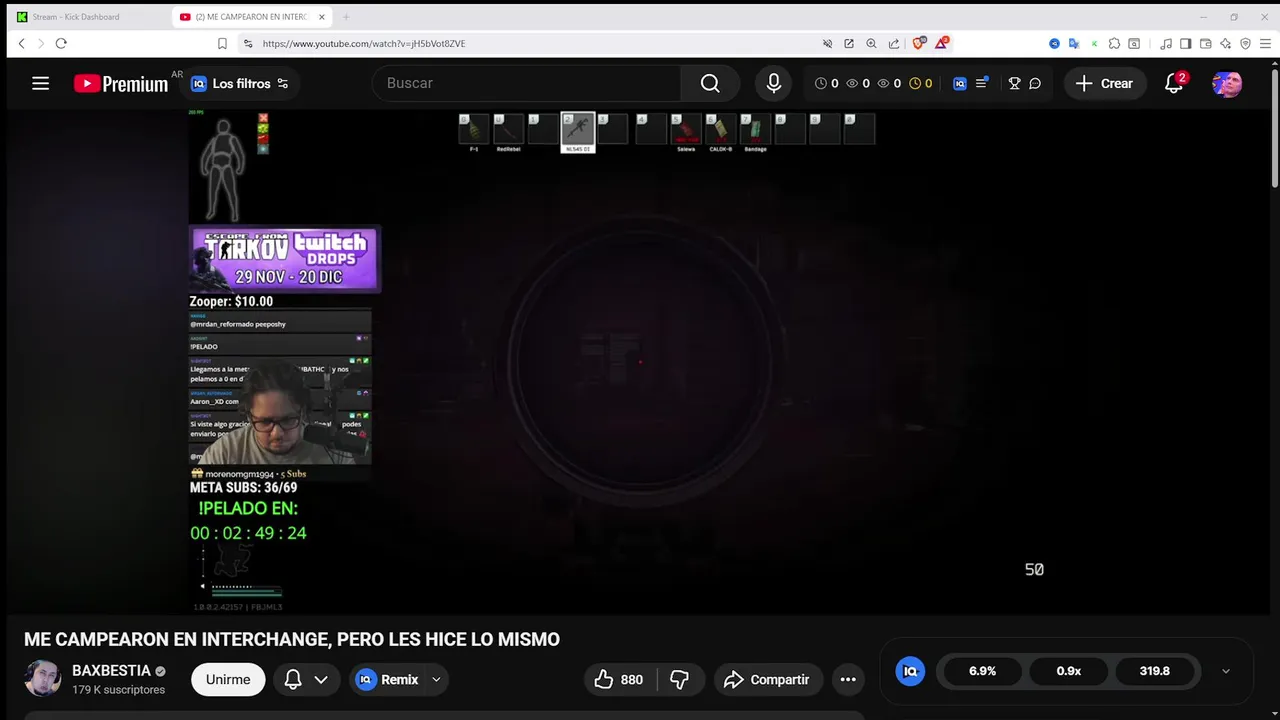Click the youtube.com address bar URL

(364, 44)
